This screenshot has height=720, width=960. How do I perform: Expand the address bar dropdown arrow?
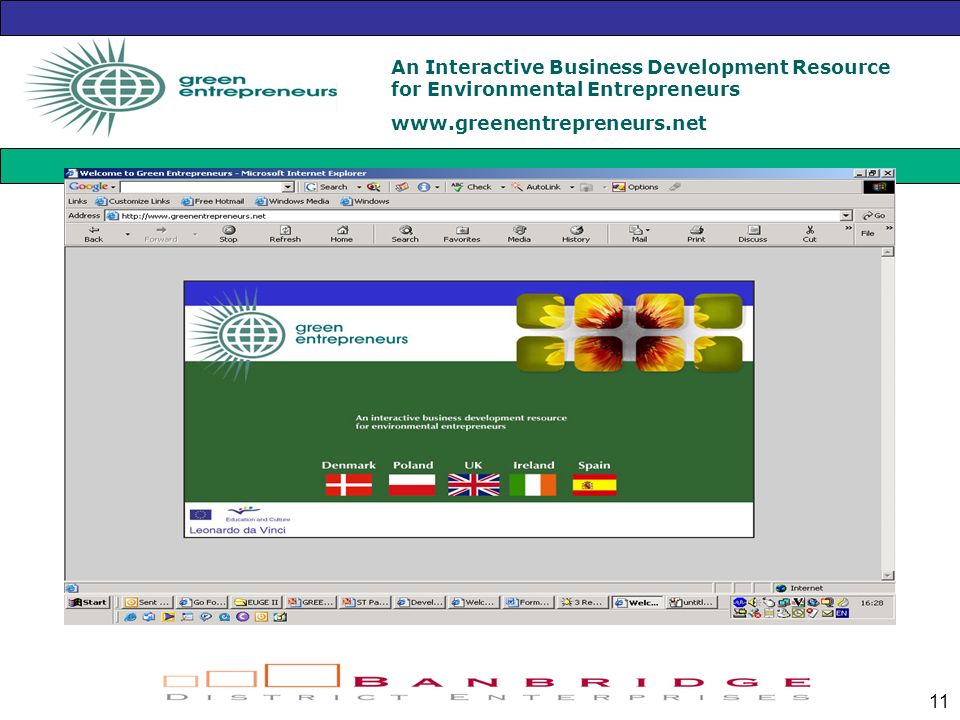[x=846, y=216]
